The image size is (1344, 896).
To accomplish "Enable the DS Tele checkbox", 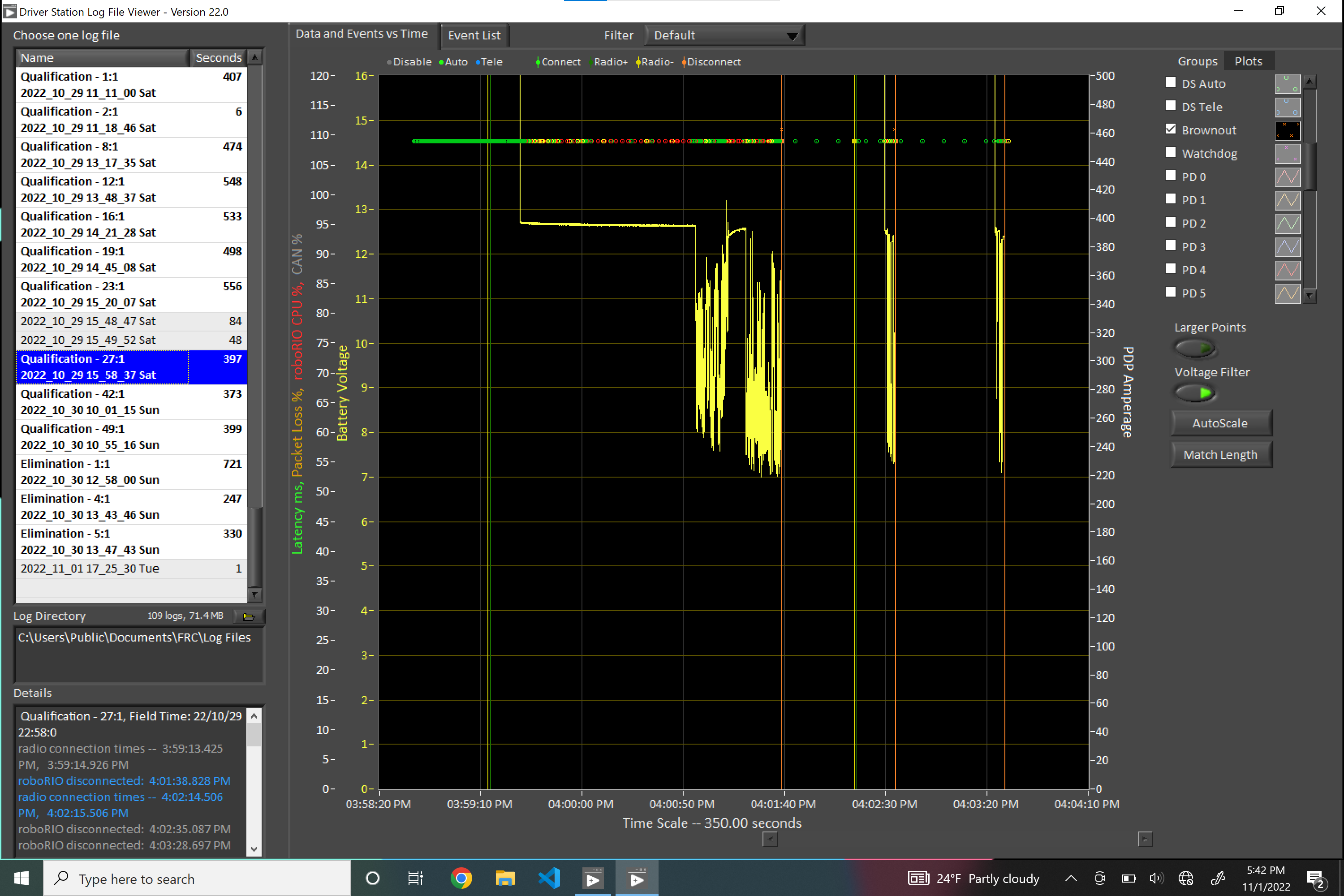I will coord(1170,106).
